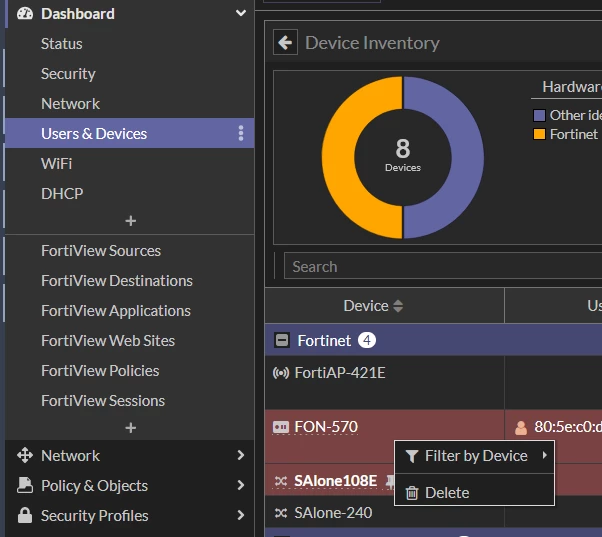Click the Filter by Device funnel icon
The height and width of the screenshot is (537, 602).
(x=412, y=456)
